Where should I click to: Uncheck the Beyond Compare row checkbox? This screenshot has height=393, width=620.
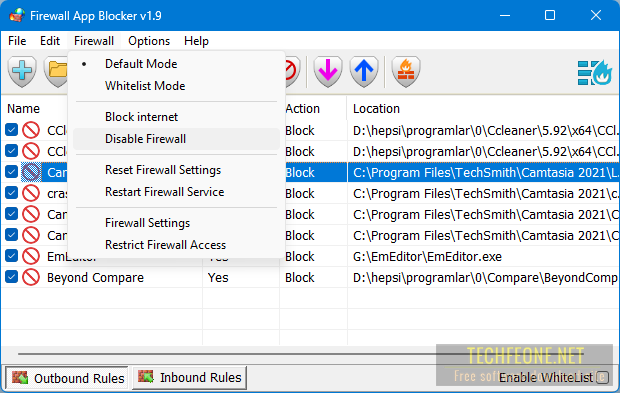pyautogui.click(x=11, y=277)
